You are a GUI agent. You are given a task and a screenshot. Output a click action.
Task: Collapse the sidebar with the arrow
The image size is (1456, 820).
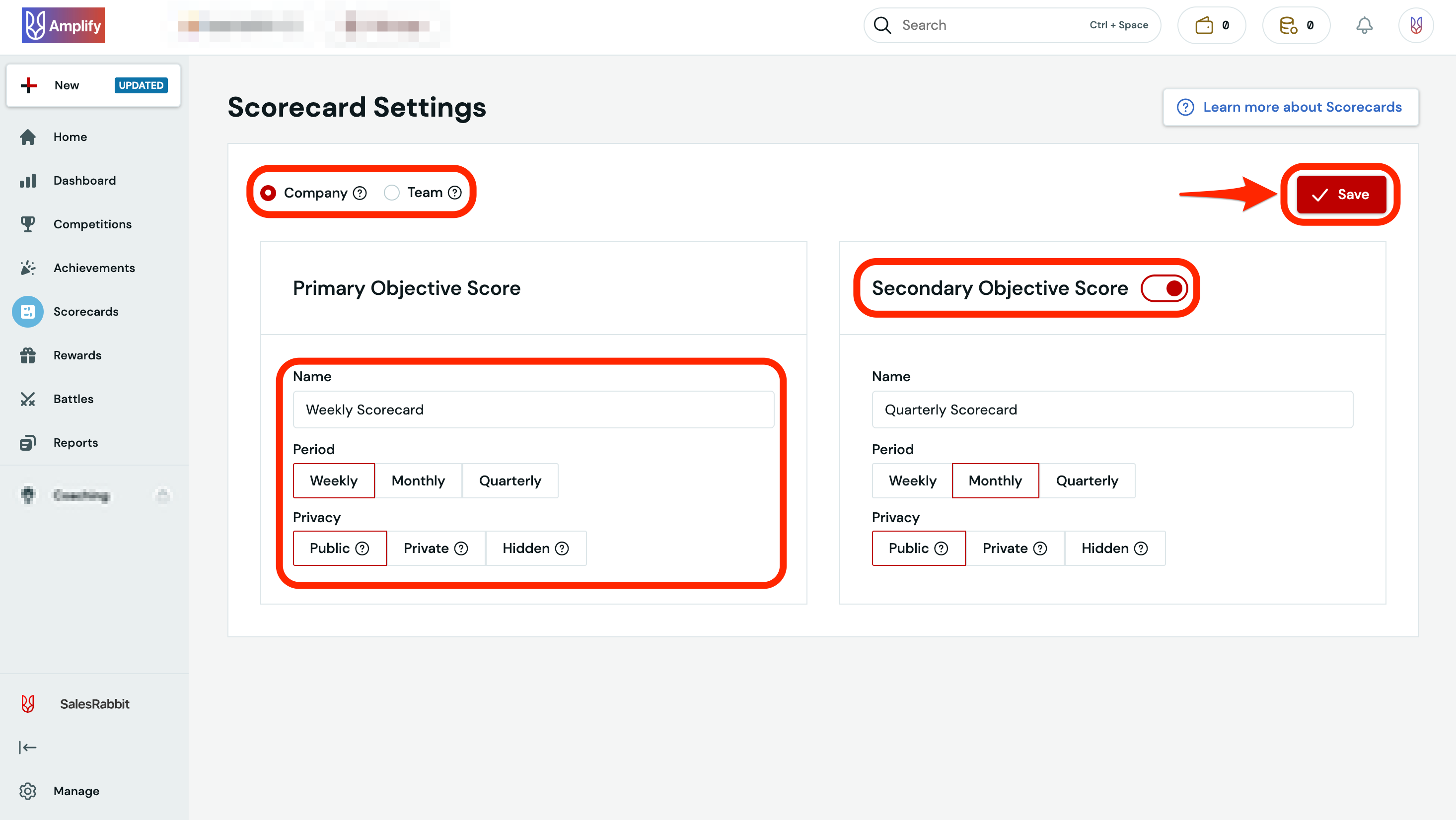[28, 747]
